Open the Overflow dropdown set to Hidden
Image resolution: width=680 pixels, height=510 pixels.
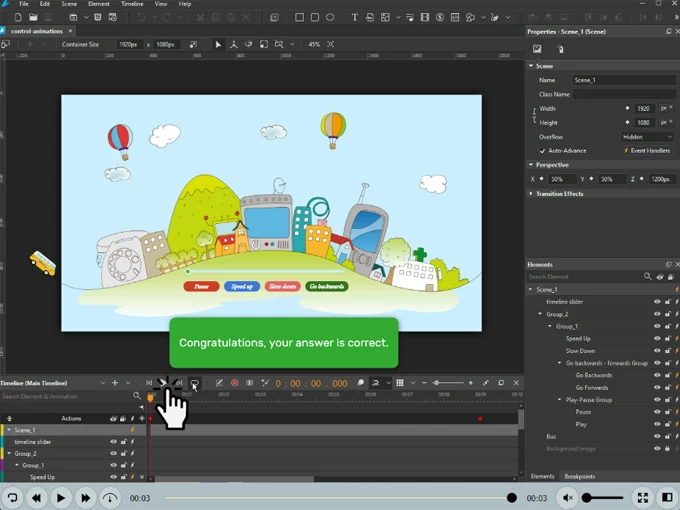pyautogui.click(x=646, y=137)
